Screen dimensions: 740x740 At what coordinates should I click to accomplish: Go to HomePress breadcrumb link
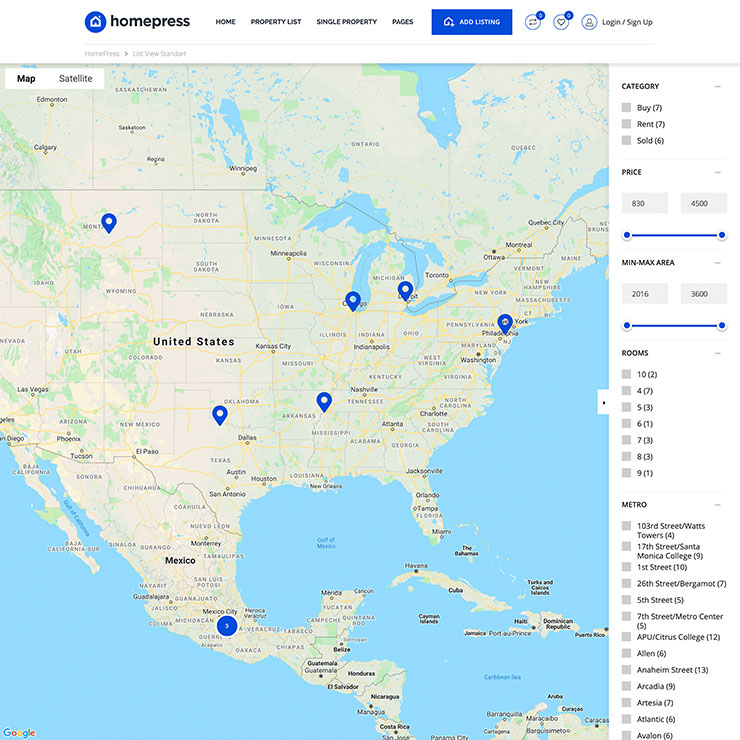coord(102,53)
